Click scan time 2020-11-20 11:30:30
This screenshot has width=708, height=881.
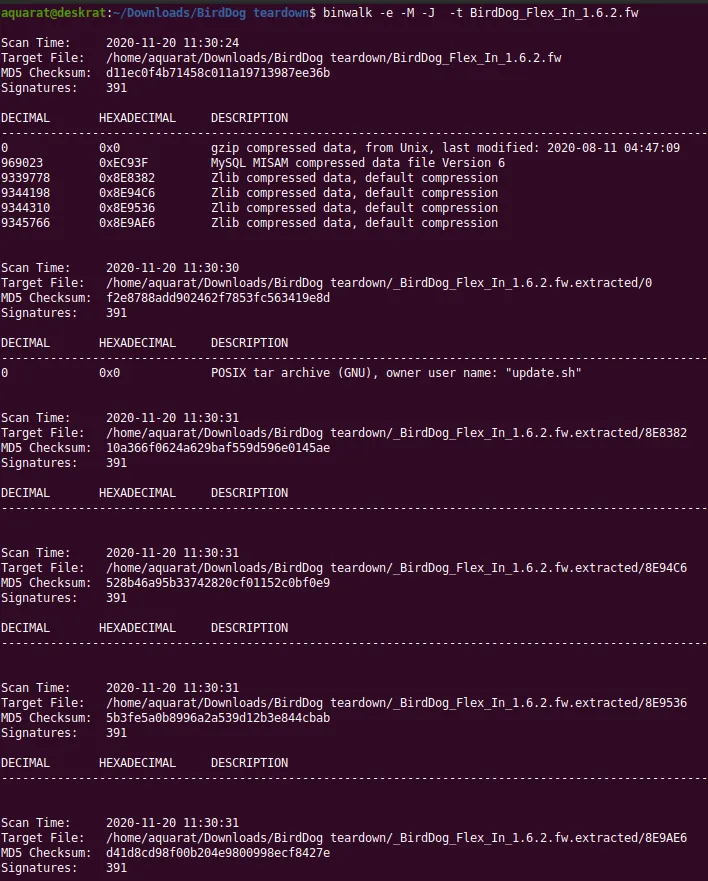click(173, 268)
